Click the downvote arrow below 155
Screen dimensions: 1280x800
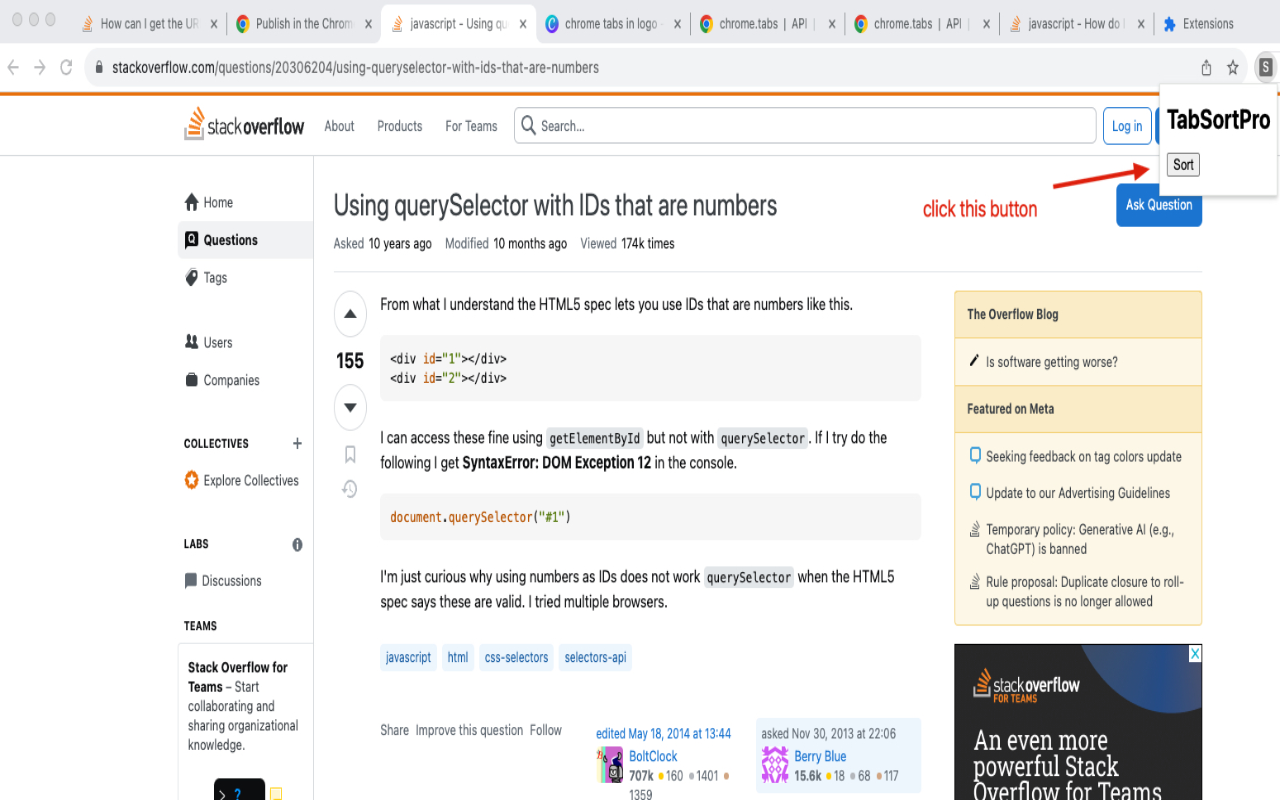[x=350, y=407]
